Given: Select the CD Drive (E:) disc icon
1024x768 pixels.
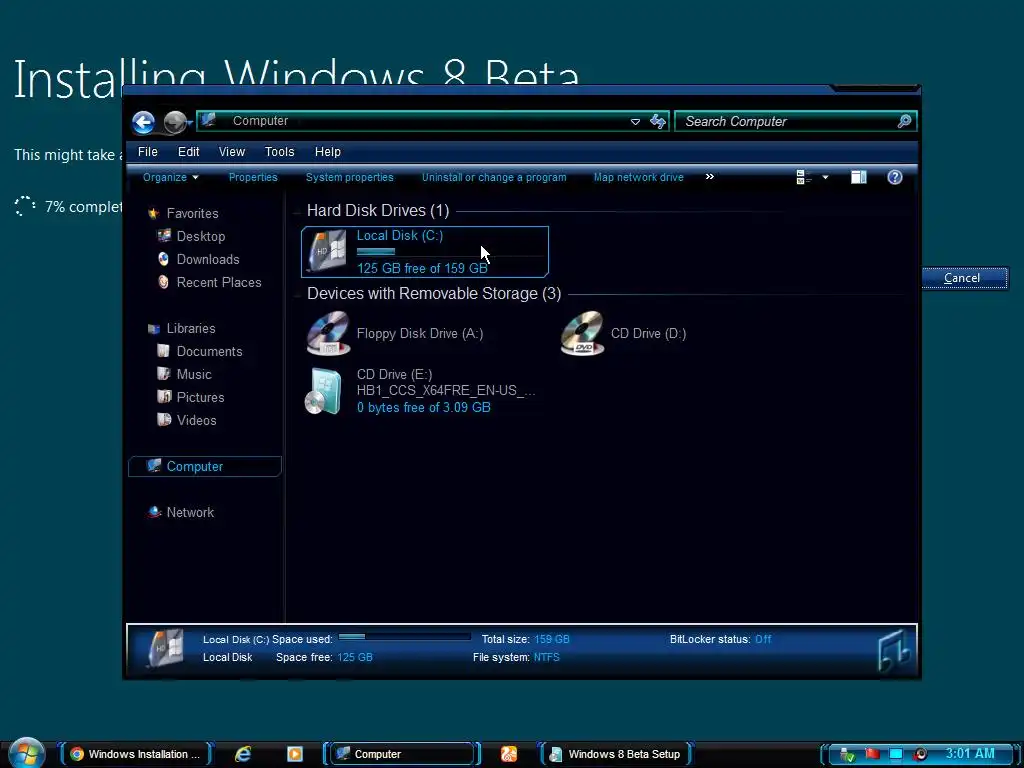Looking at the screenshot, I should pos(323,391).
